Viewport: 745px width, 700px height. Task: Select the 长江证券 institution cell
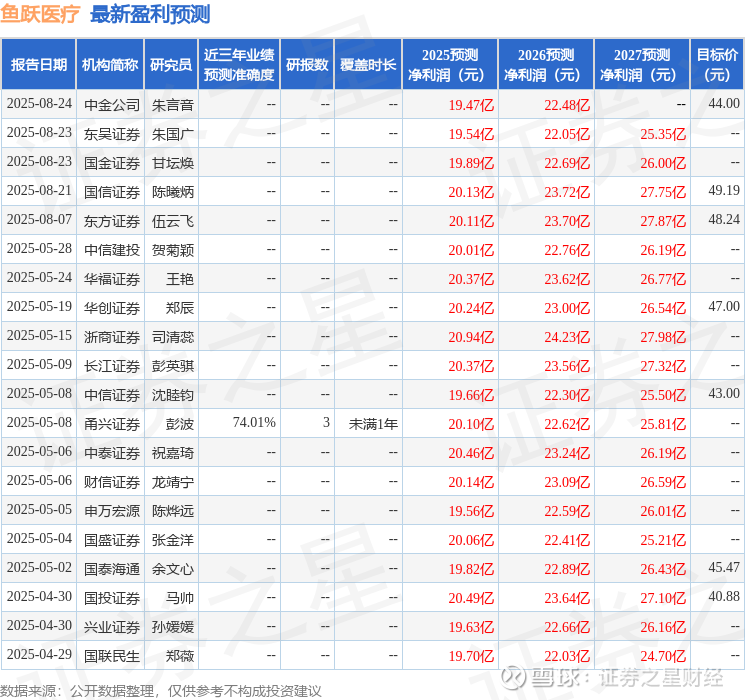pos(112,366)
